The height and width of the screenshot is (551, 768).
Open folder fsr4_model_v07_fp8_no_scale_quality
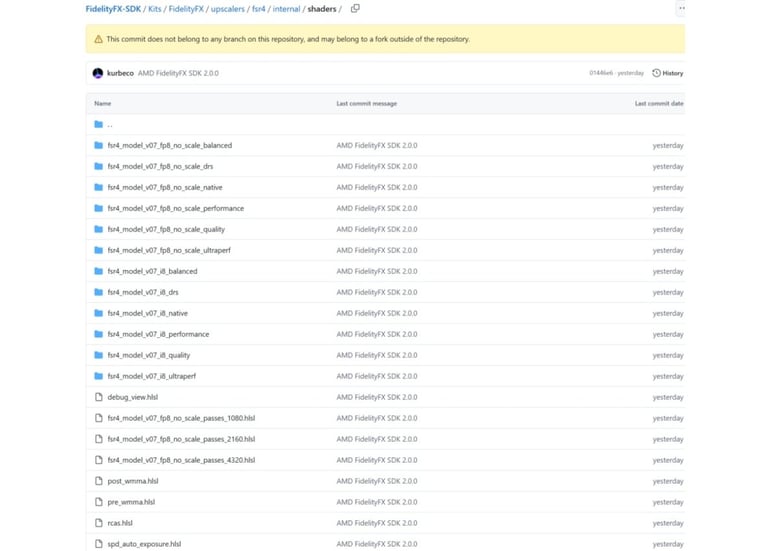(x=166, y=229)
